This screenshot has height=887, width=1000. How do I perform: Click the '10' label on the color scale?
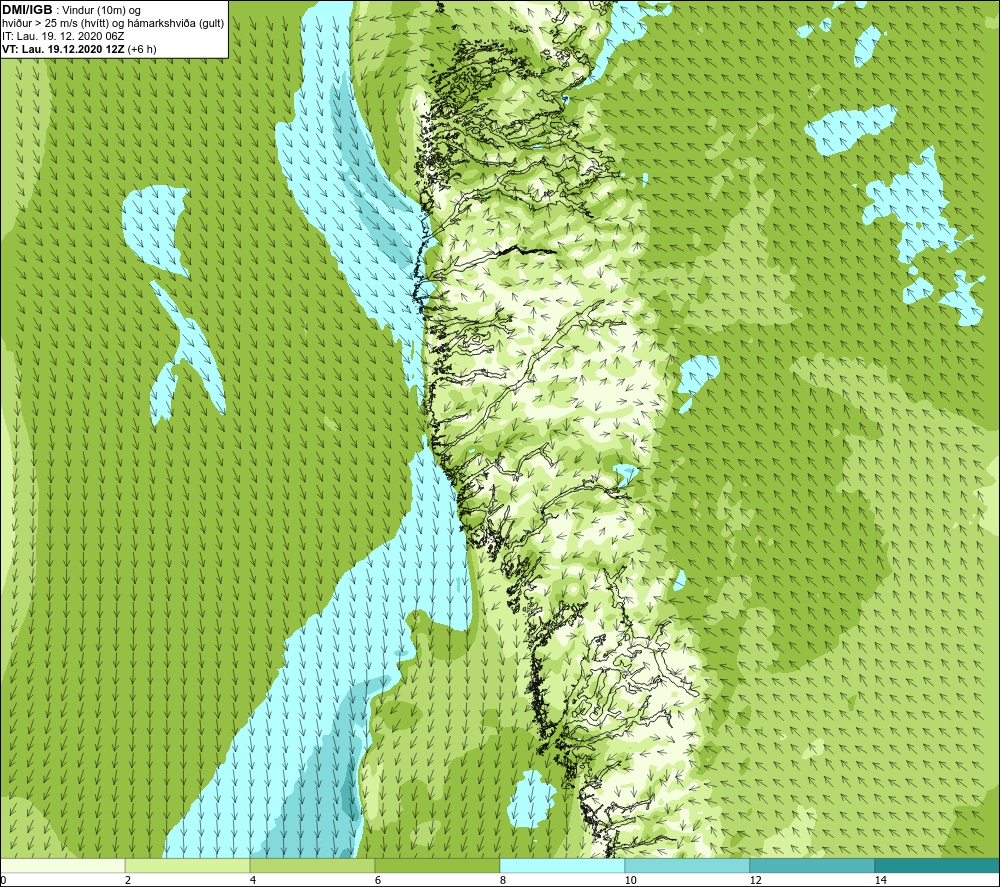(x=630, y=880)
